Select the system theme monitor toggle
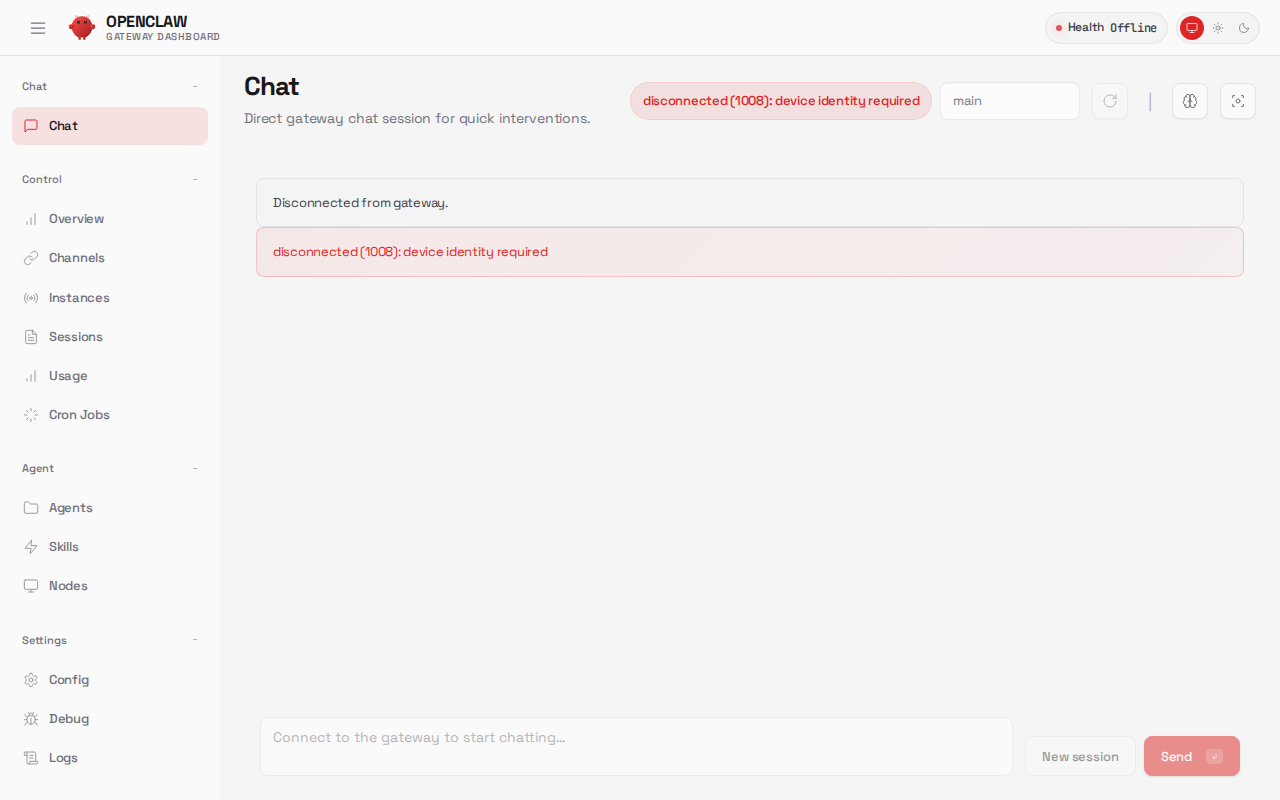This screenshot has height=800, width=1280. coord(1191,28)
